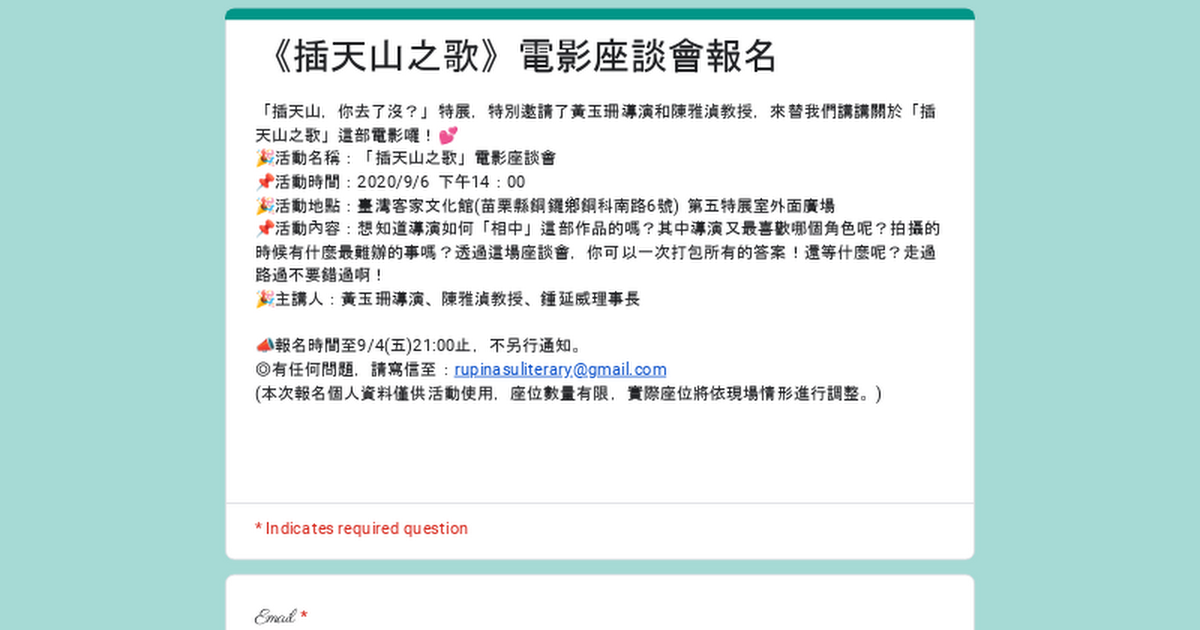Click the 活動時間 2020/9/6 line

pyautogui.click(x=390, y=182)
